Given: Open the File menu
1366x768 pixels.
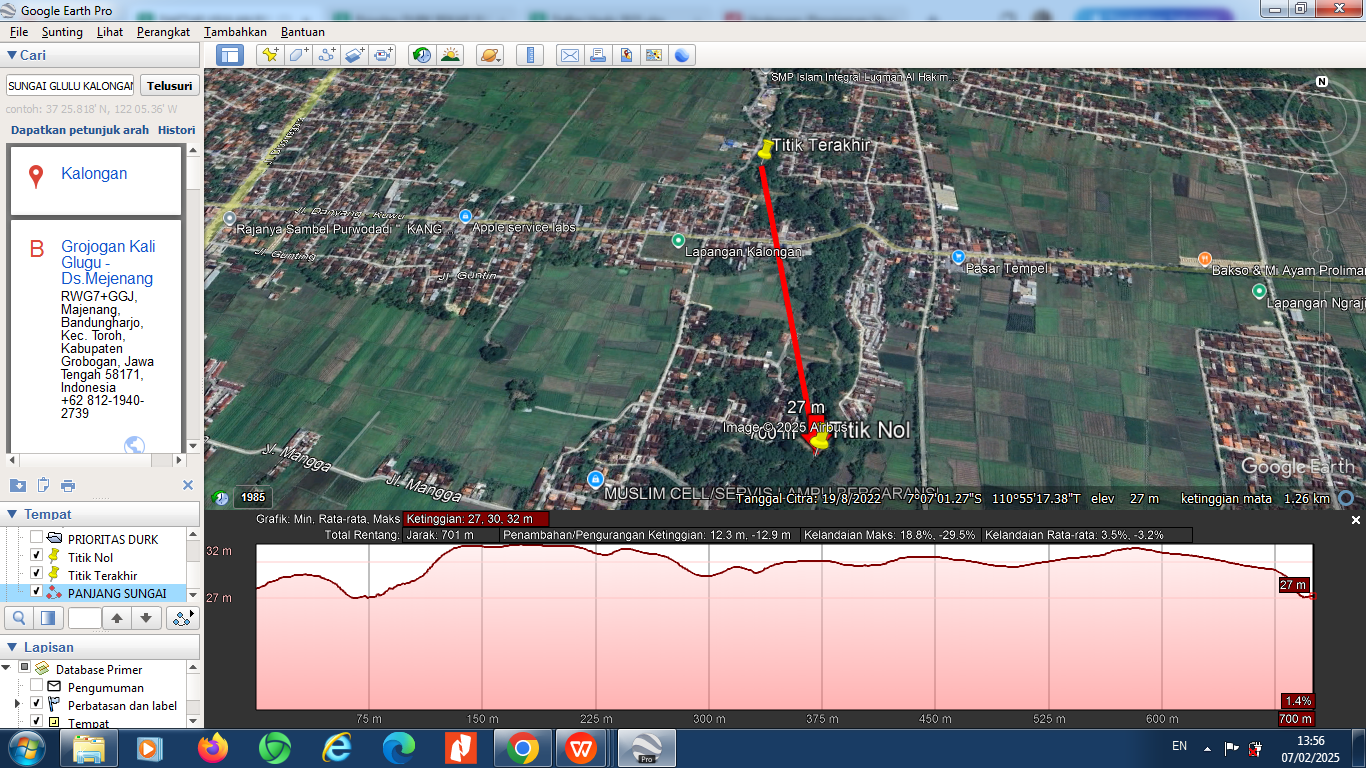Looking at the screenshot, I should pyautogui.click(x=18, y=32).
